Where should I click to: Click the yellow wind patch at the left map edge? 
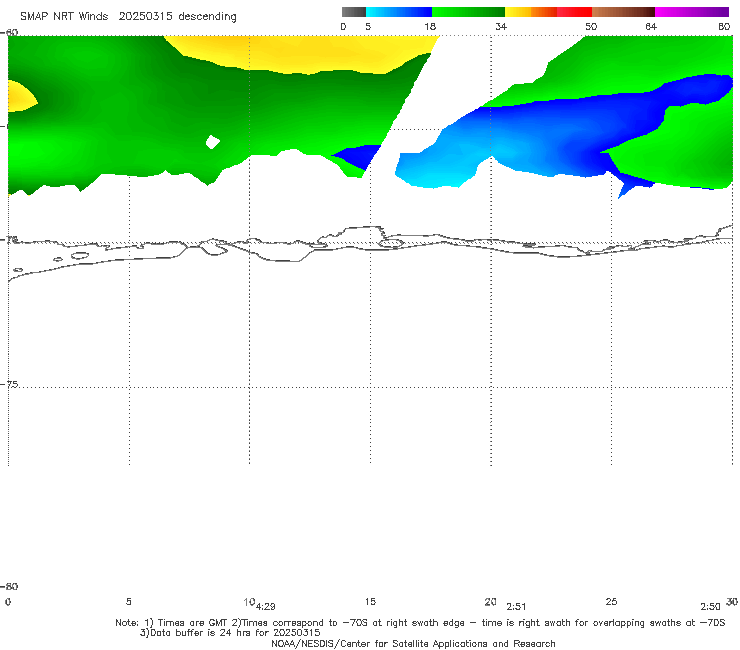pyautogui.click(x=20, y=97)
